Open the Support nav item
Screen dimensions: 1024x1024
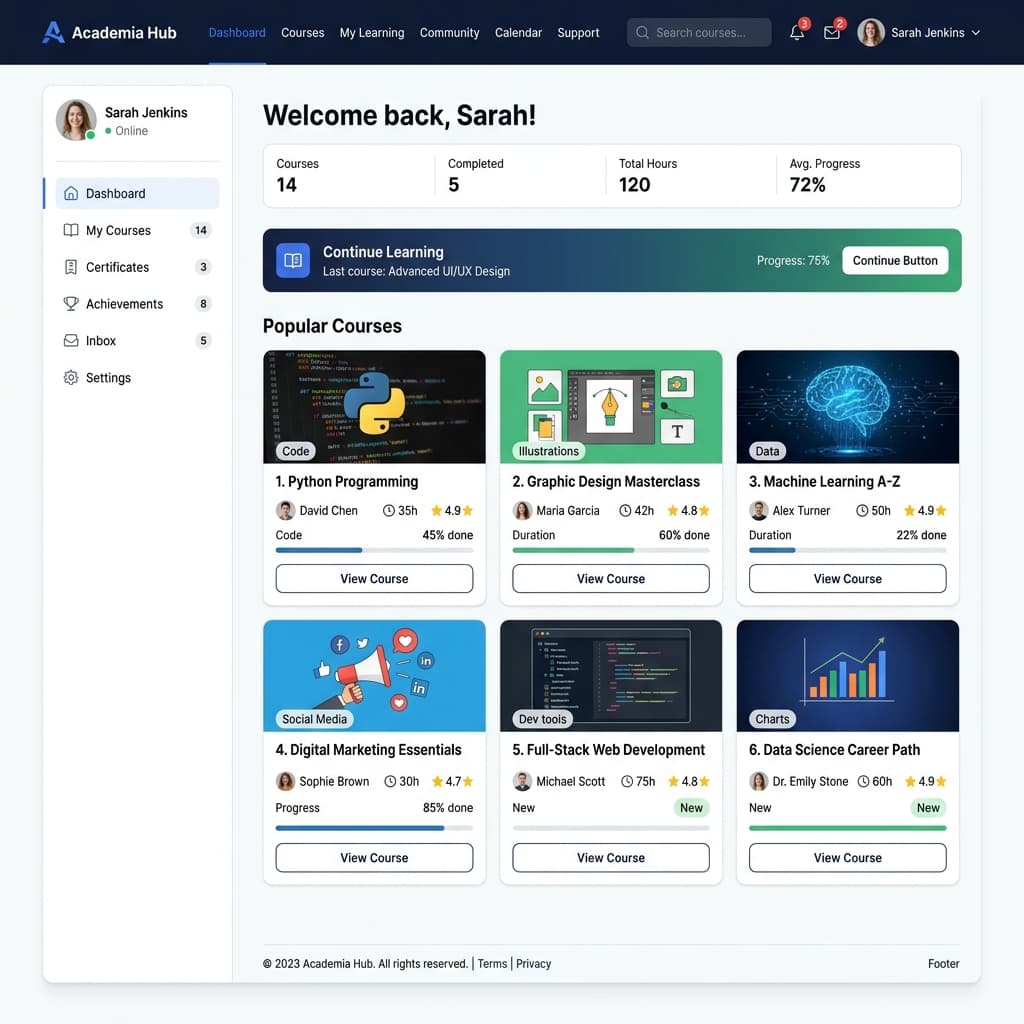[578, 33]
